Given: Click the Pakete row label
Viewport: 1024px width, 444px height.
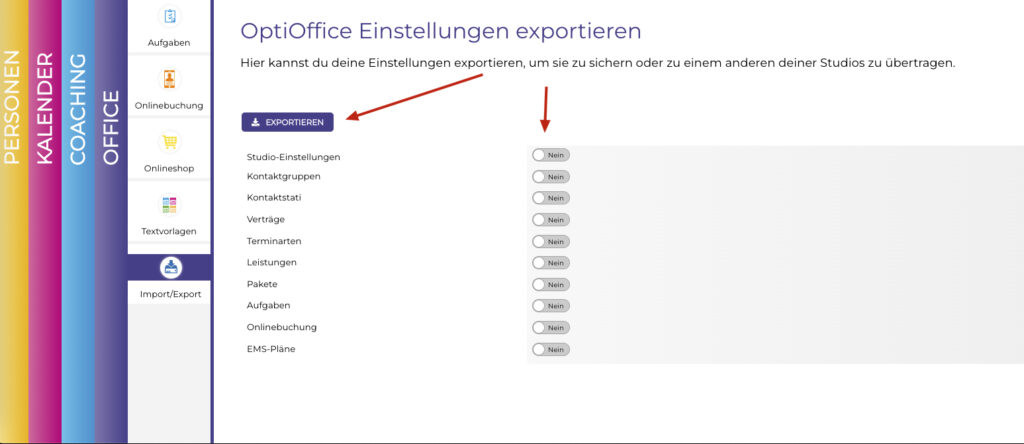Looking at the screenshot, I should 262,284.
